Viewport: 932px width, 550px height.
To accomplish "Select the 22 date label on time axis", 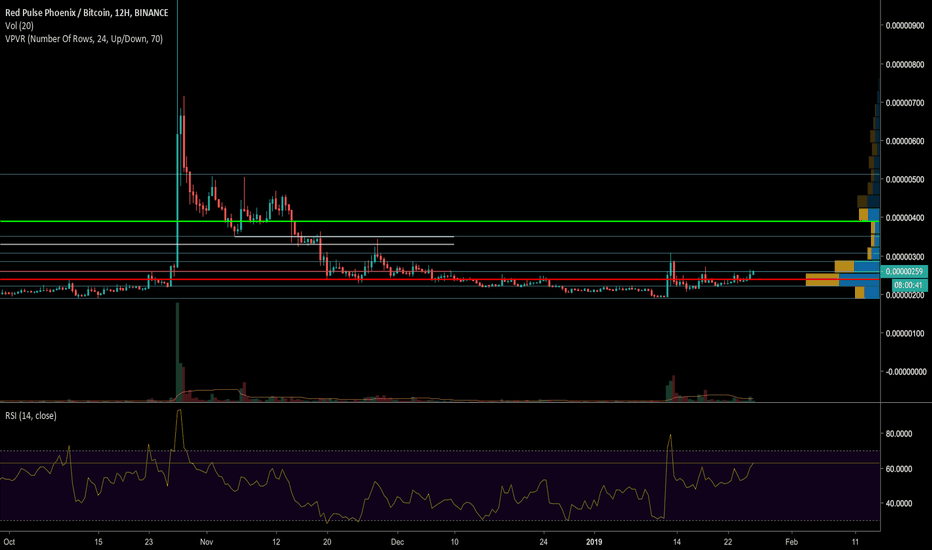I will (728, 542).
